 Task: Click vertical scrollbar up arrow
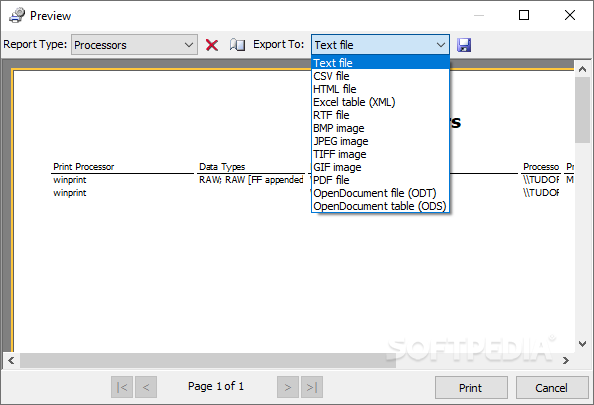point(582,69)
